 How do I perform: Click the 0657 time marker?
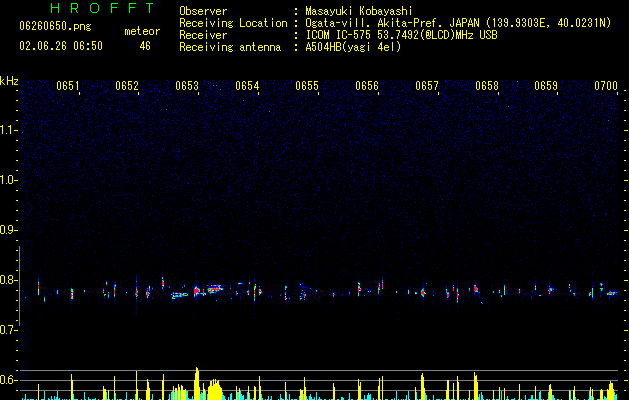pyautogui.click(x=427, y=86)
